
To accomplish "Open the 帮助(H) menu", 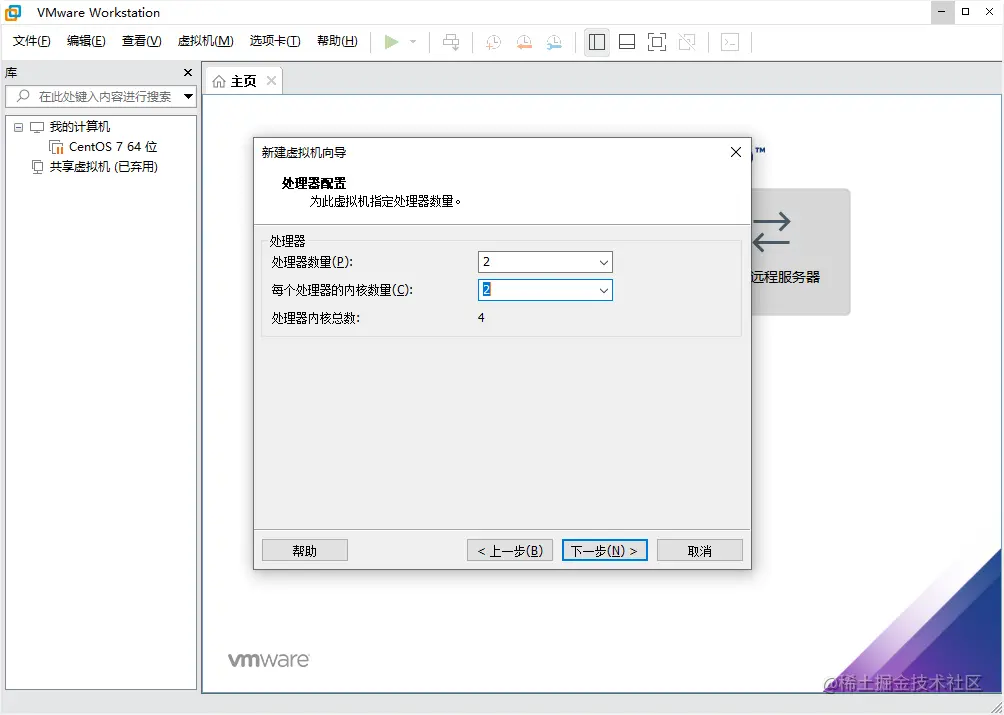I will pos(337,42).
